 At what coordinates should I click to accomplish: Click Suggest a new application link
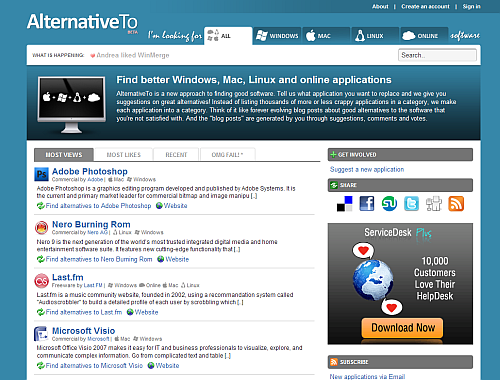point(367,169)
